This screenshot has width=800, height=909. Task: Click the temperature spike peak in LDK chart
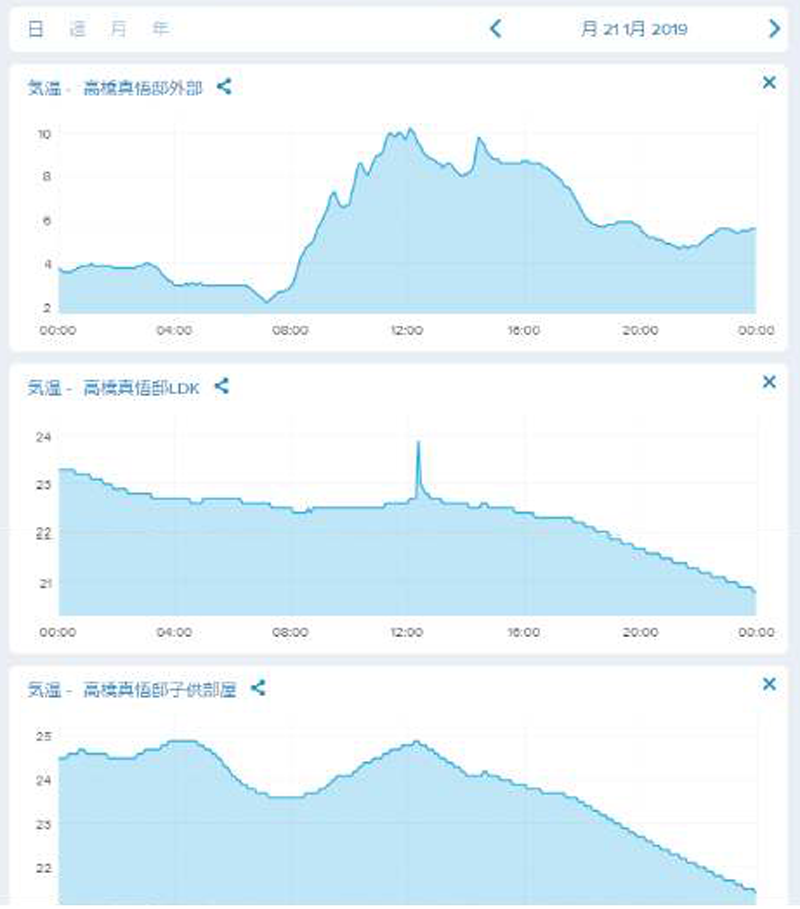point(418,442)
